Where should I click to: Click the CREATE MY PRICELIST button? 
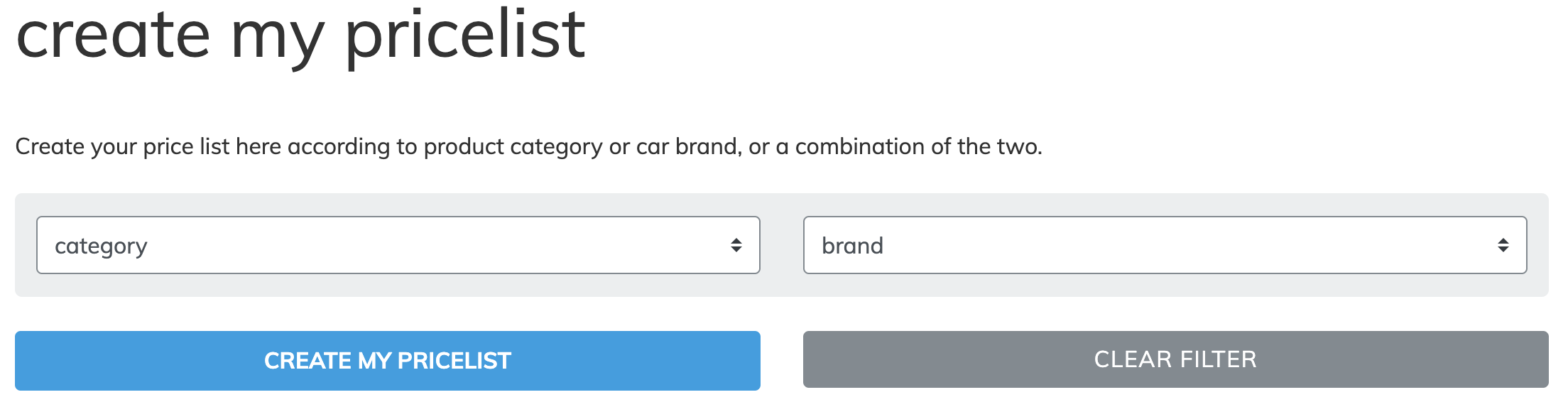tap(388, 361)
